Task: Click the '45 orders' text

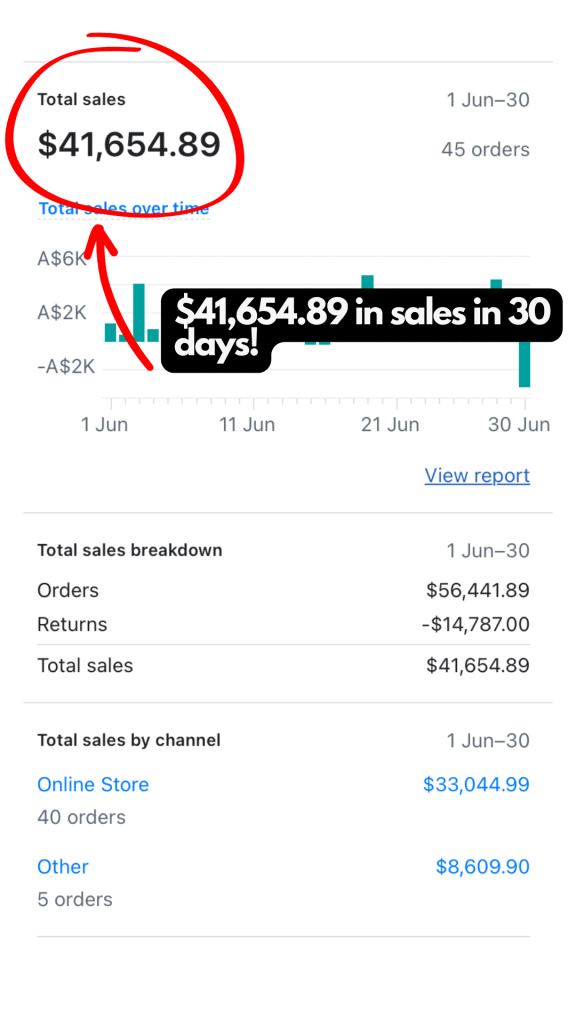Action: pyautogui.click(x=485, y=150)
